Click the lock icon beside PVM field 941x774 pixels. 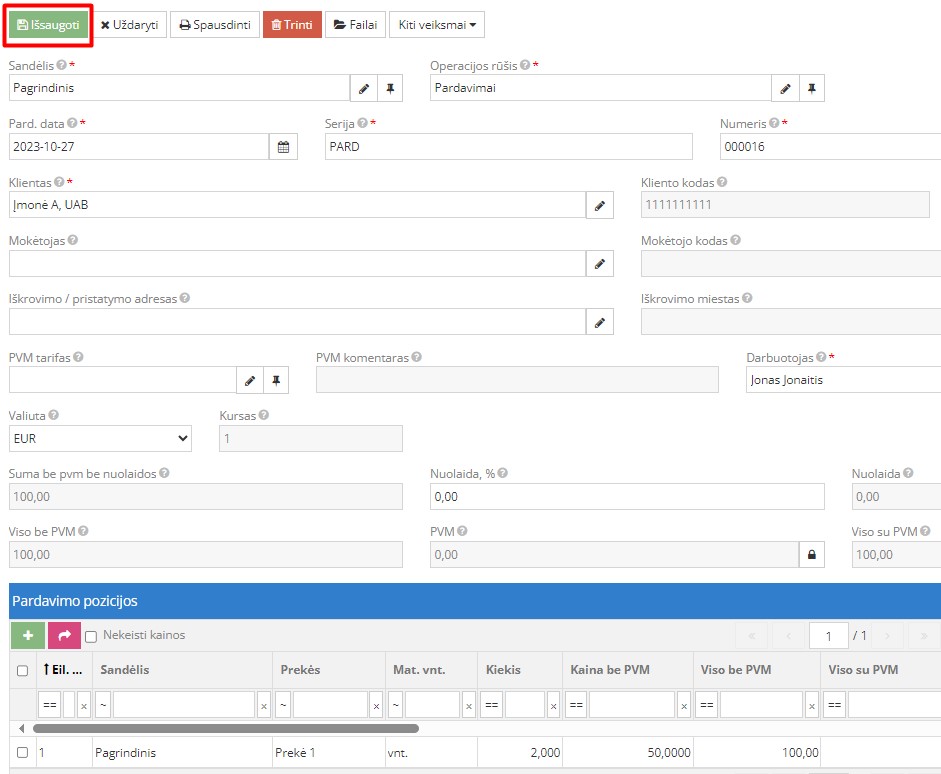[x=811, y=554]
